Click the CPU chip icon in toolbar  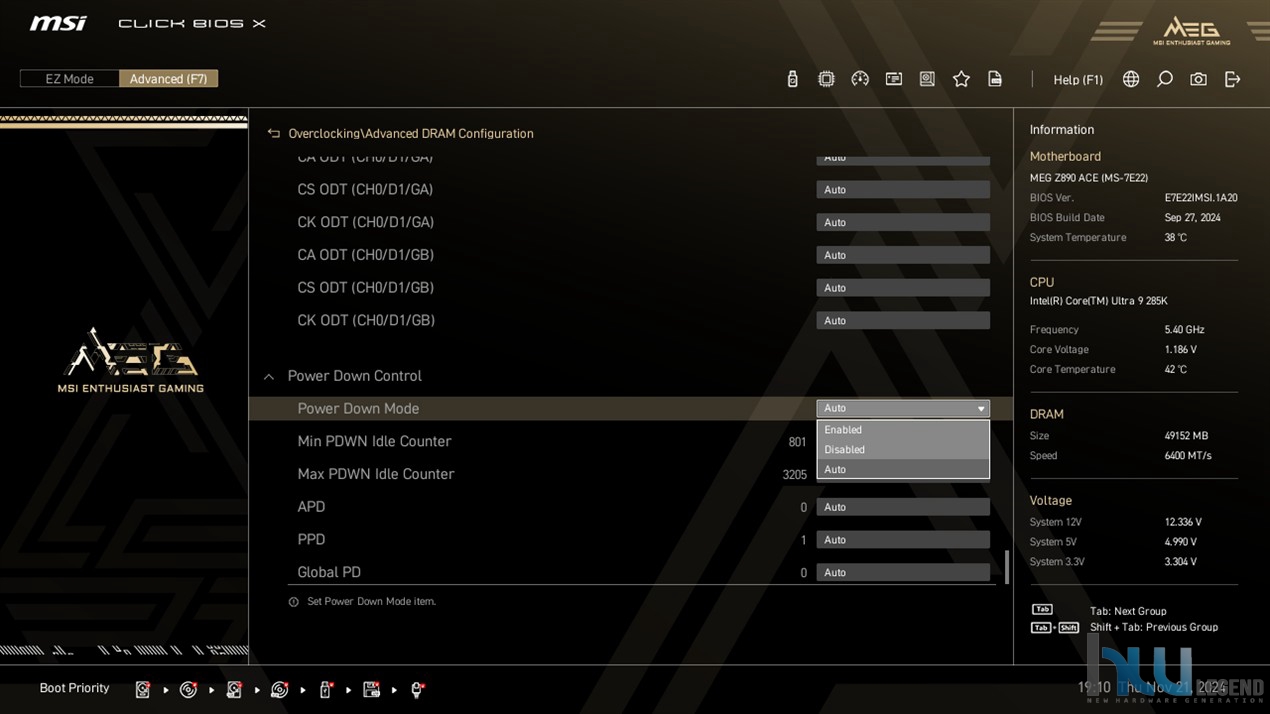(826, 79)
